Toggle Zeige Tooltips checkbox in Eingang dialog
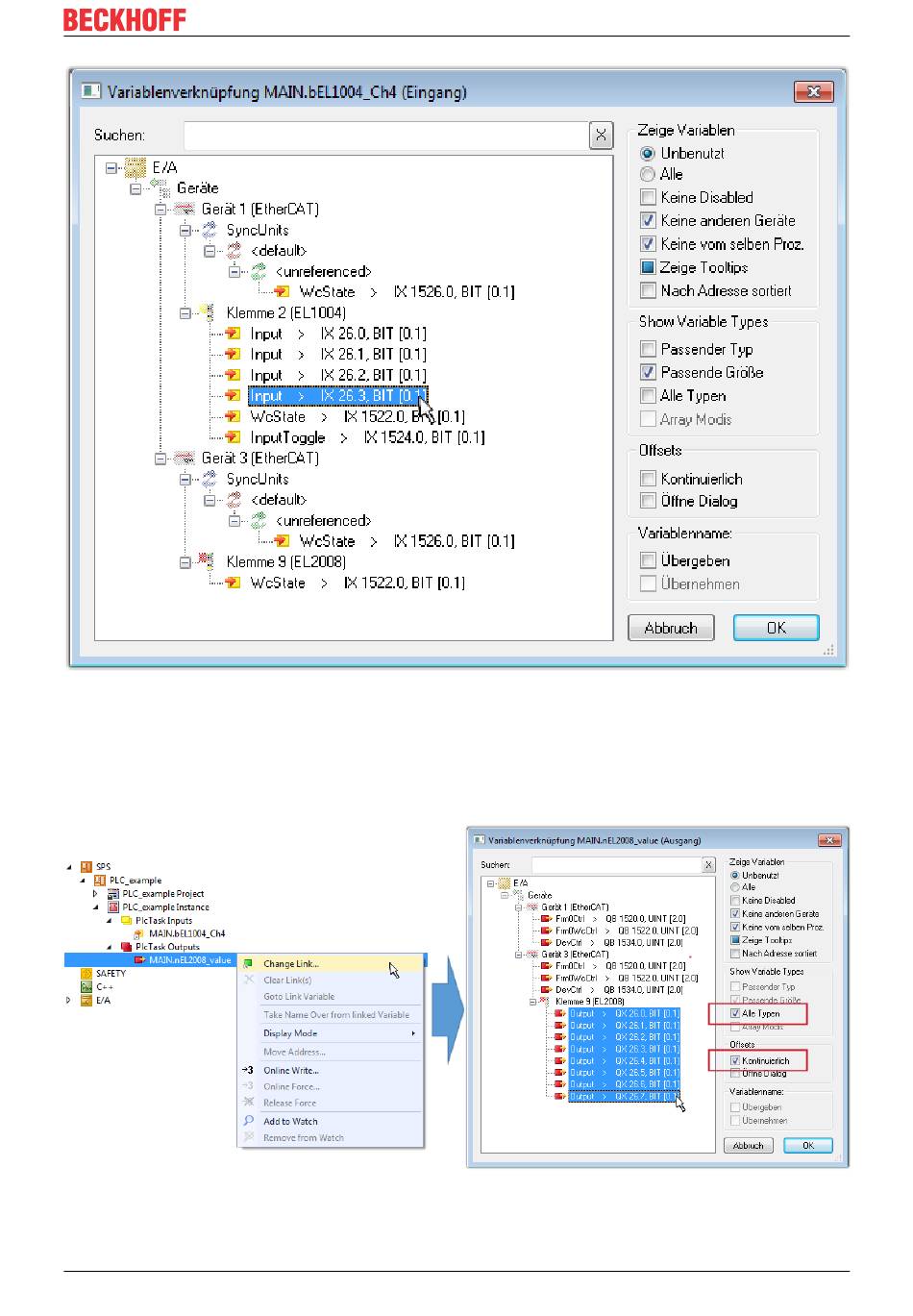 click(x=648, y=267)
